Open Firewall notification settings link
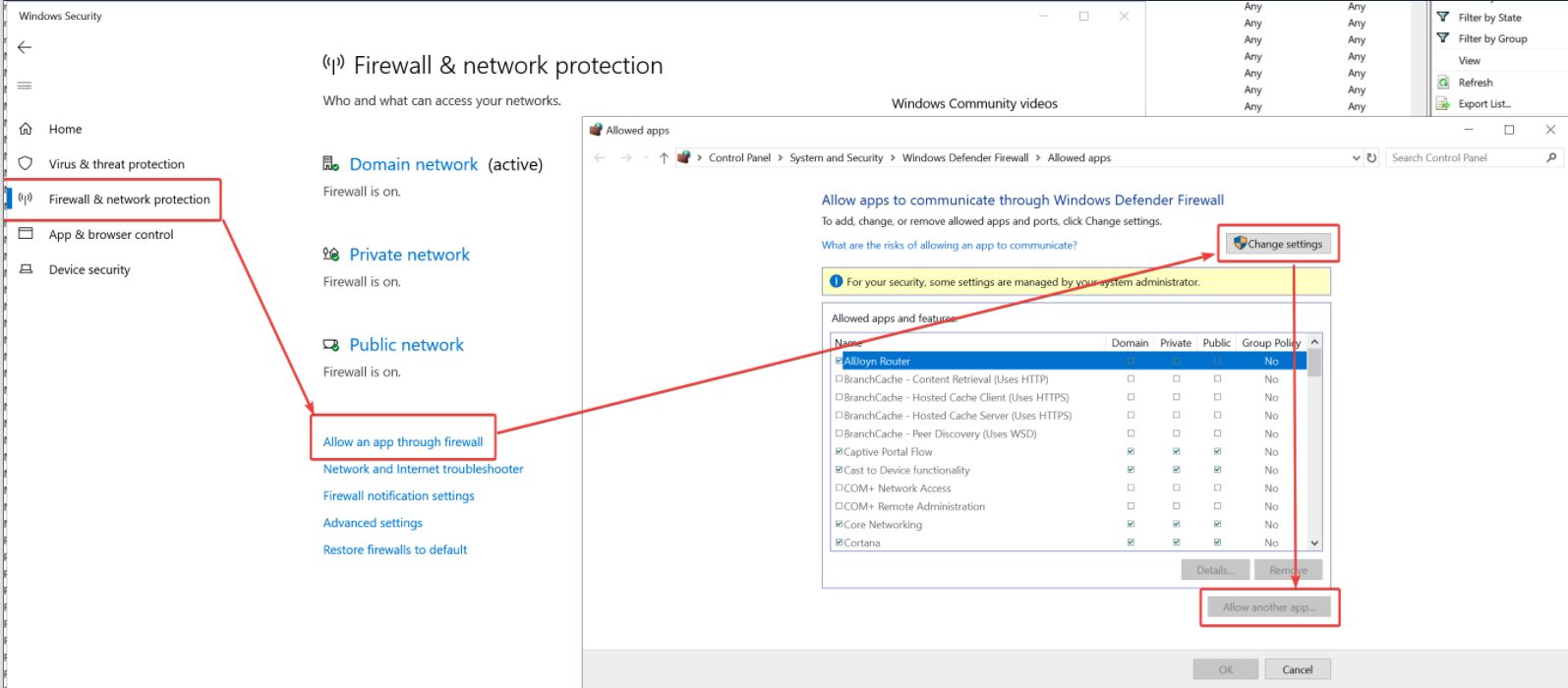Screen dimensions: 1568x688 click(x=398, y=496)
